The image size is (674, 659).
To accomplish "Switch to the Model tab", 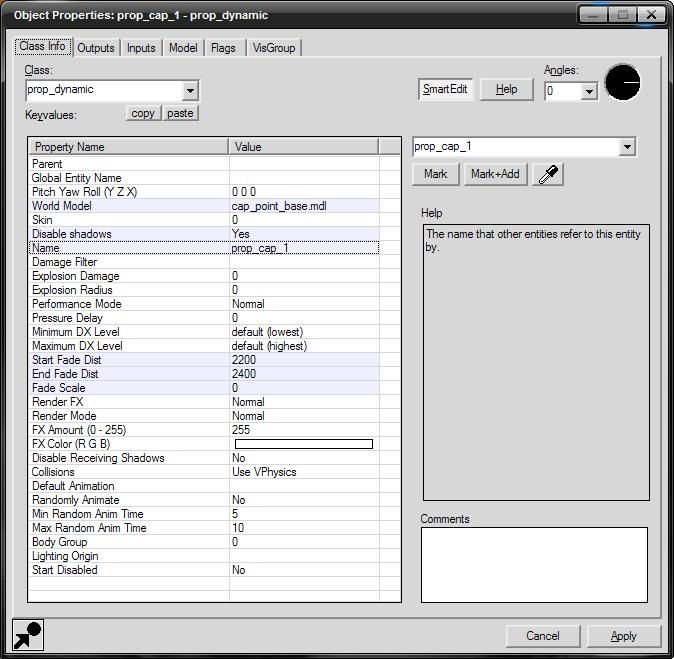I will (183, 48).
